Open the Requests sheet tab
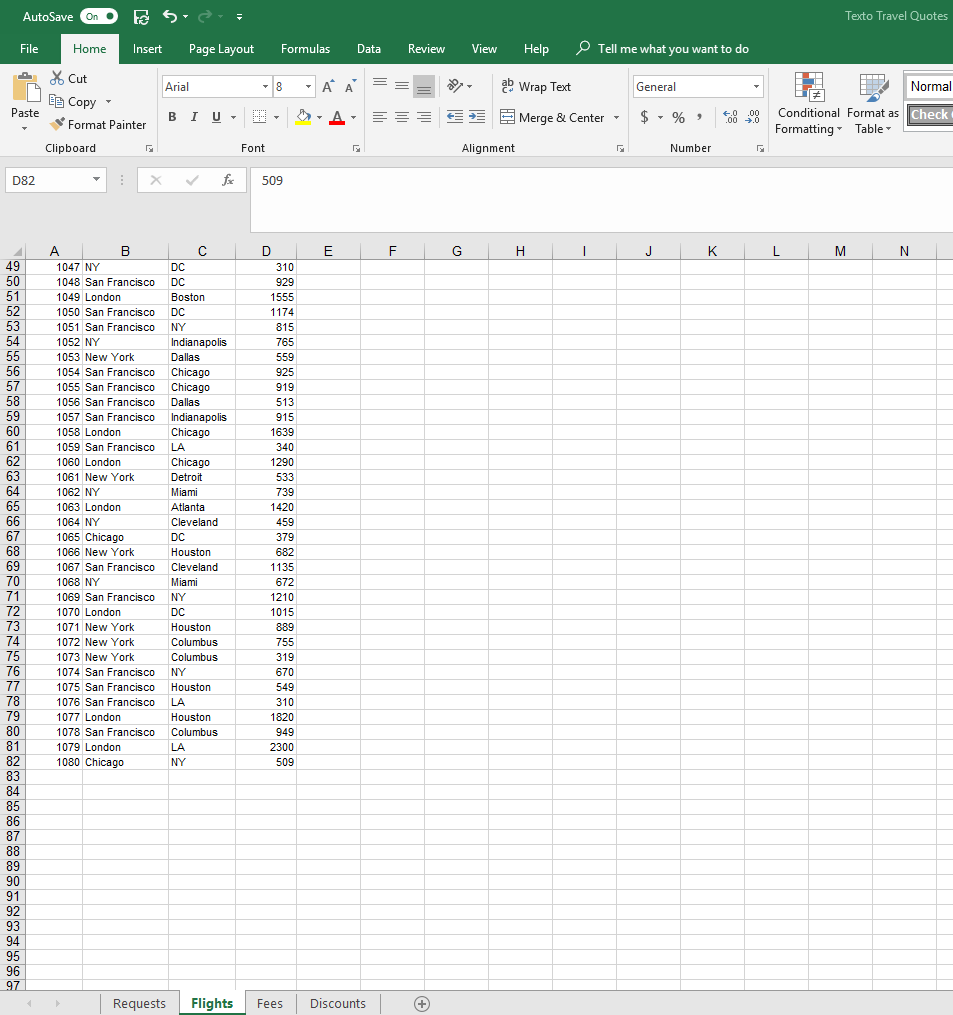The height and width of the screenshot is (1015, 953). pyautogui.click(x=139, y=1003)
